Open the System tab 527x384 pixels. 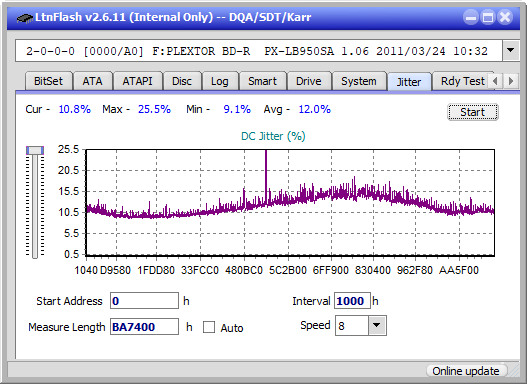359,81
